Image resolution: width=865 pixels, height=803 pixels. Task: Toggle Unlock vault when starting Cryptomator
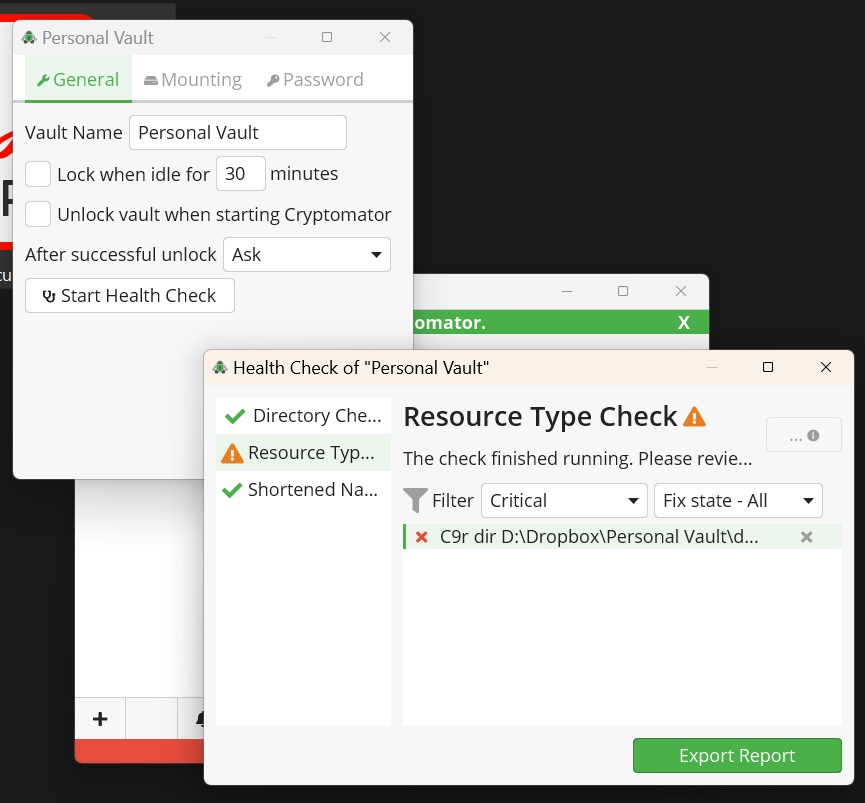tap(38, 214)
